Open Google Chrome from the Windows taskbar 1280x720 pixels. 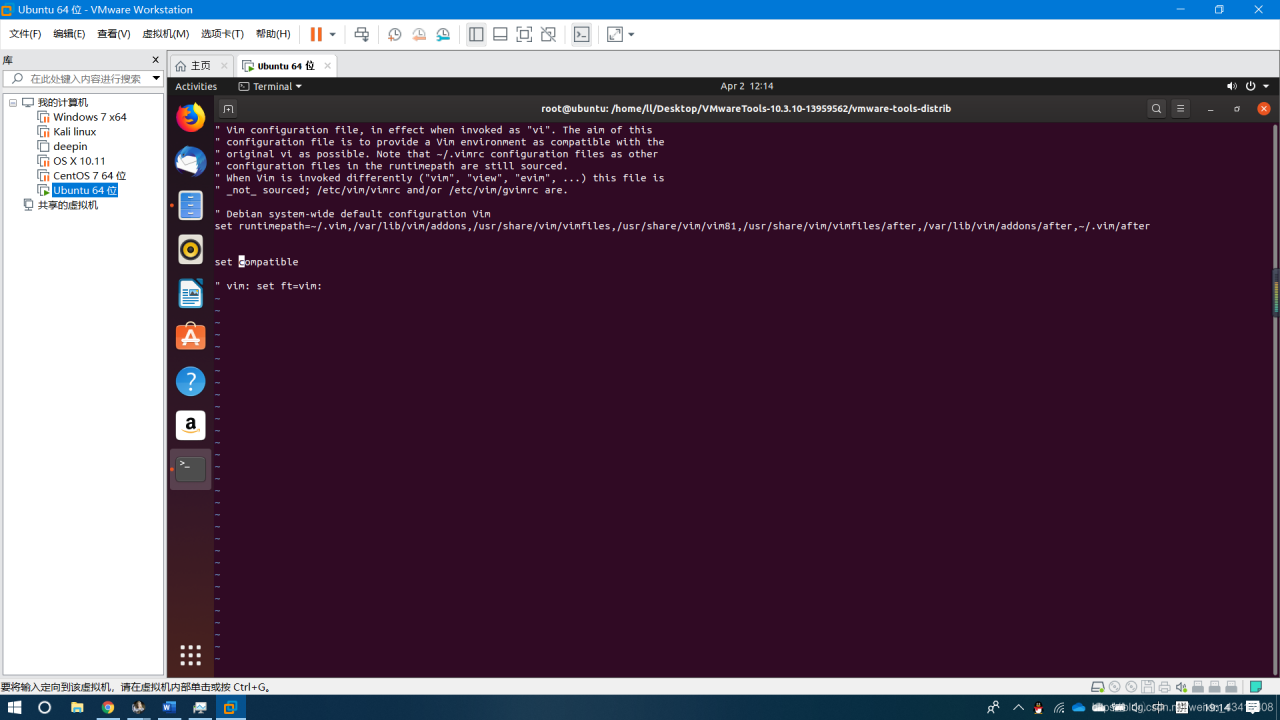[x=108, y=707]
